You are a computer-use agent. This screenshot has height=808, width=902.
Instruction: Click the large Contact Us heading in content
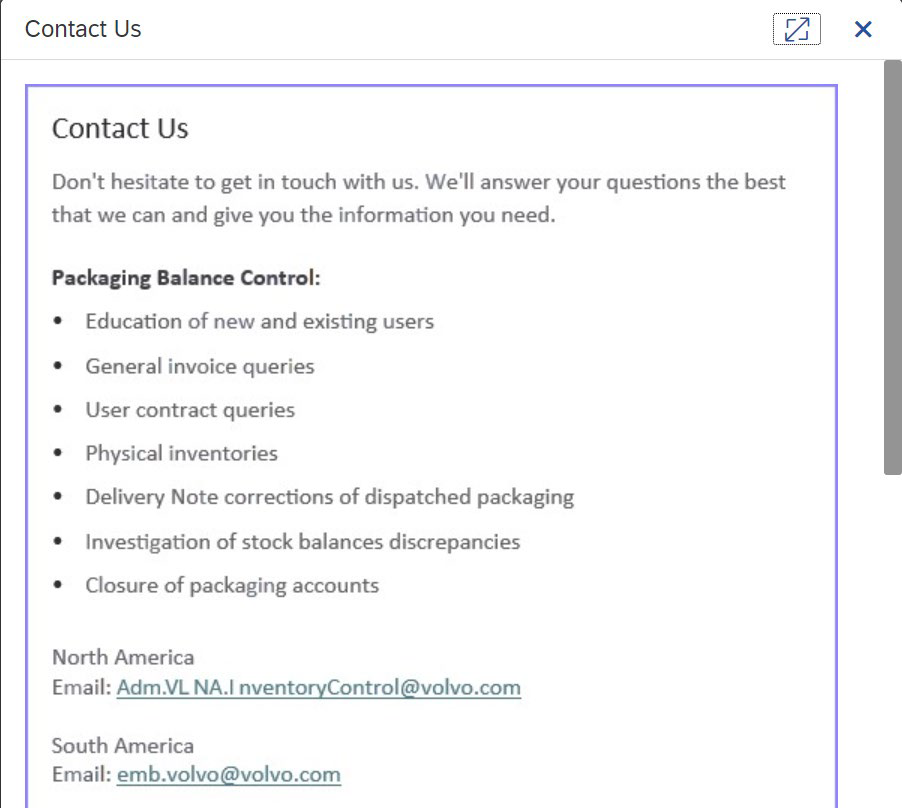tap(120, 128)
